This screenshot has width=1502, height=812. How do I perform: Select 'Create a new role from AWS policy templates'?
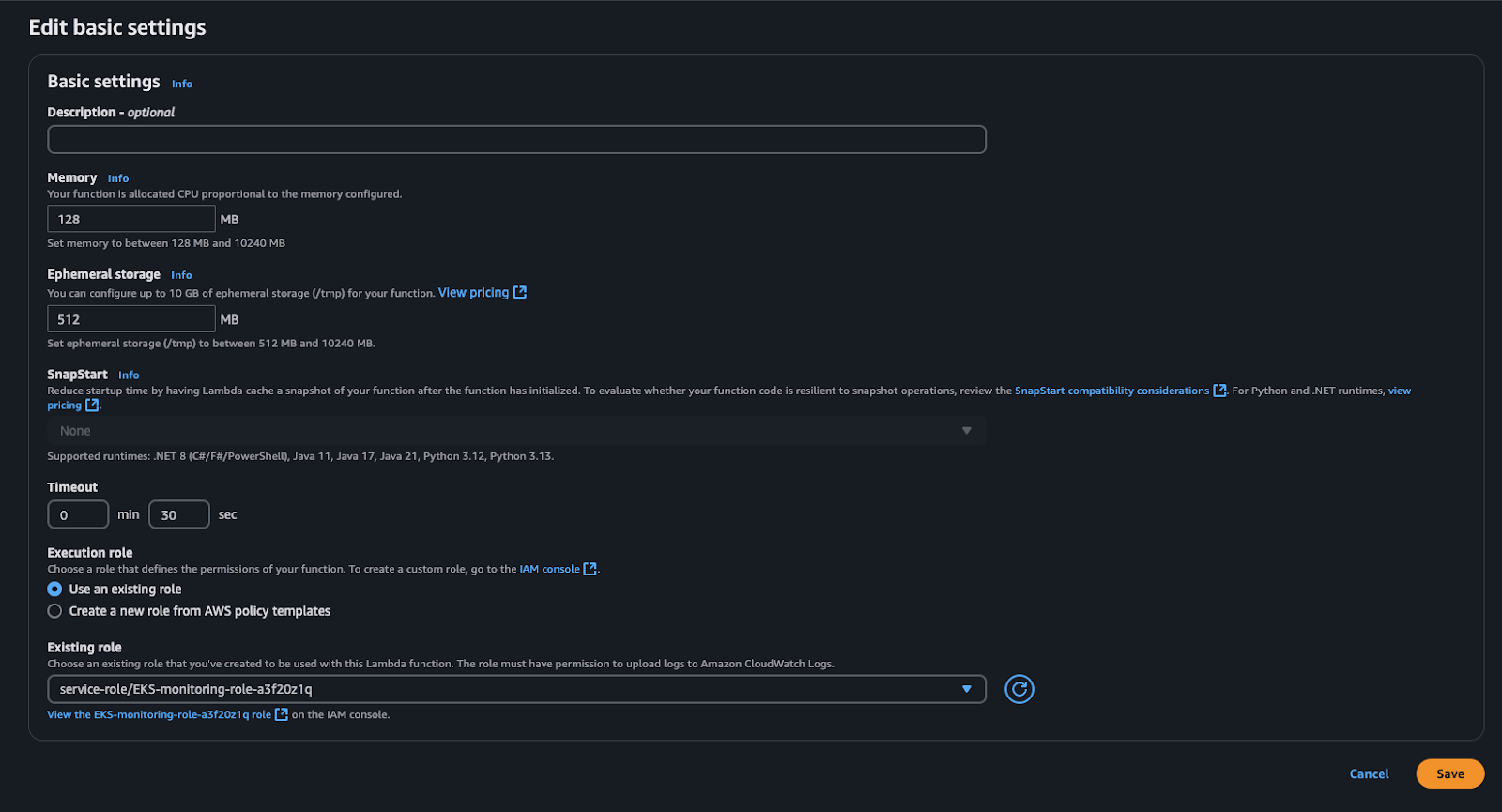54,611
